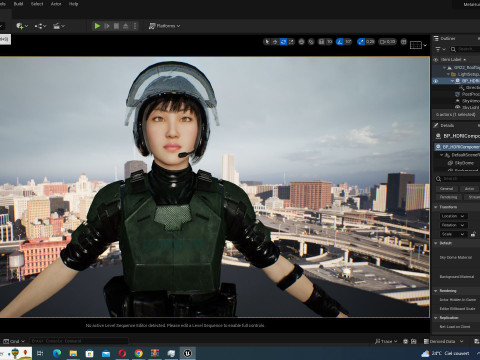Click the stop simulation button
Image resolution: width=480 pixels, height=360 pixels.
tap(116, 26)
